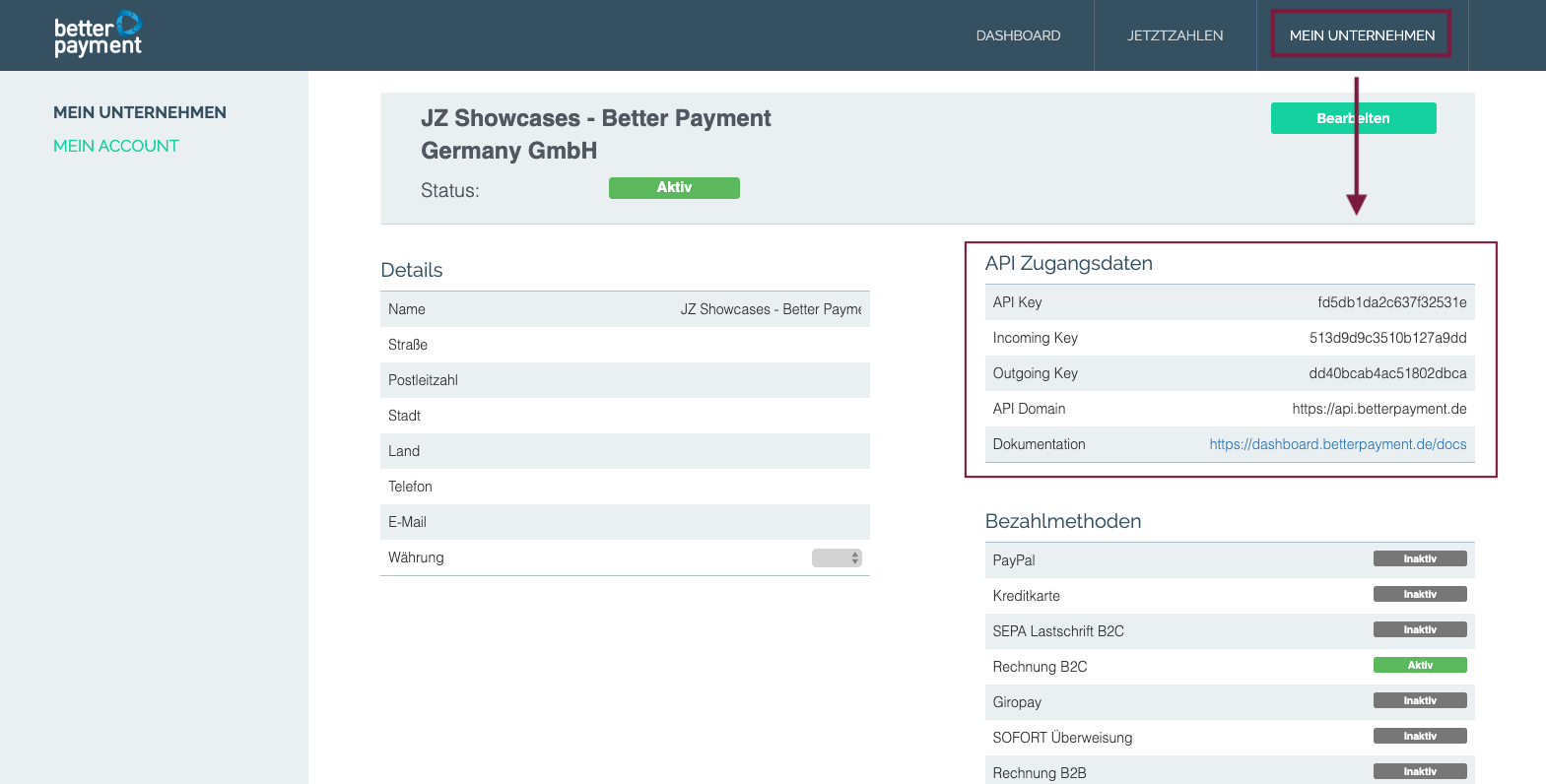Go to the Jetztzahlen tab

[1175, 35]
